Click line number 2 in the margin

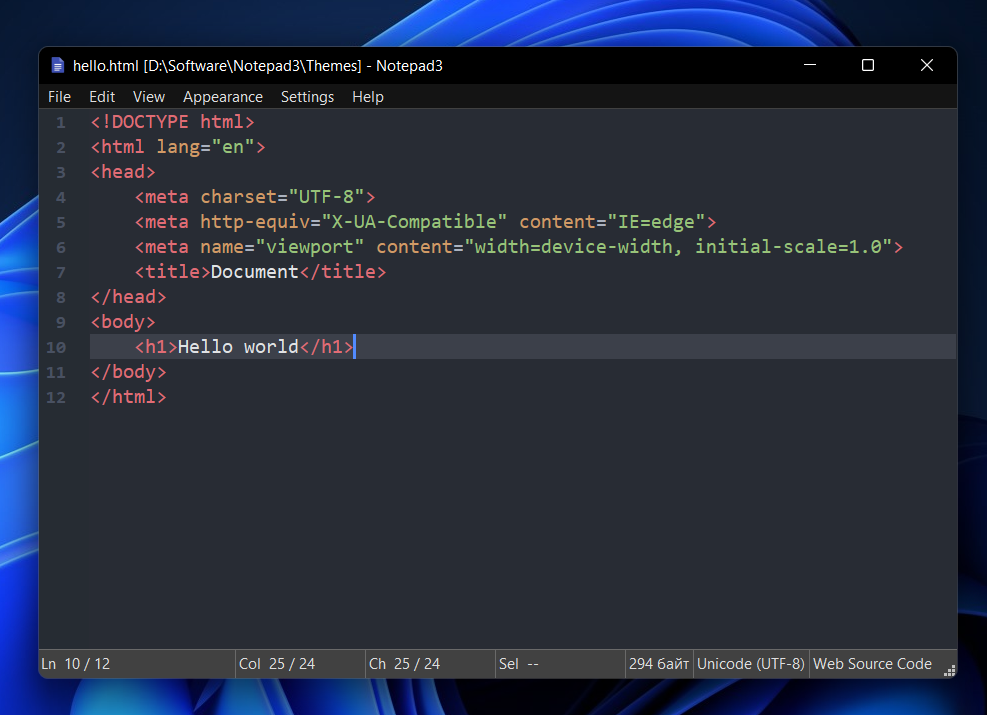[60, 147]
